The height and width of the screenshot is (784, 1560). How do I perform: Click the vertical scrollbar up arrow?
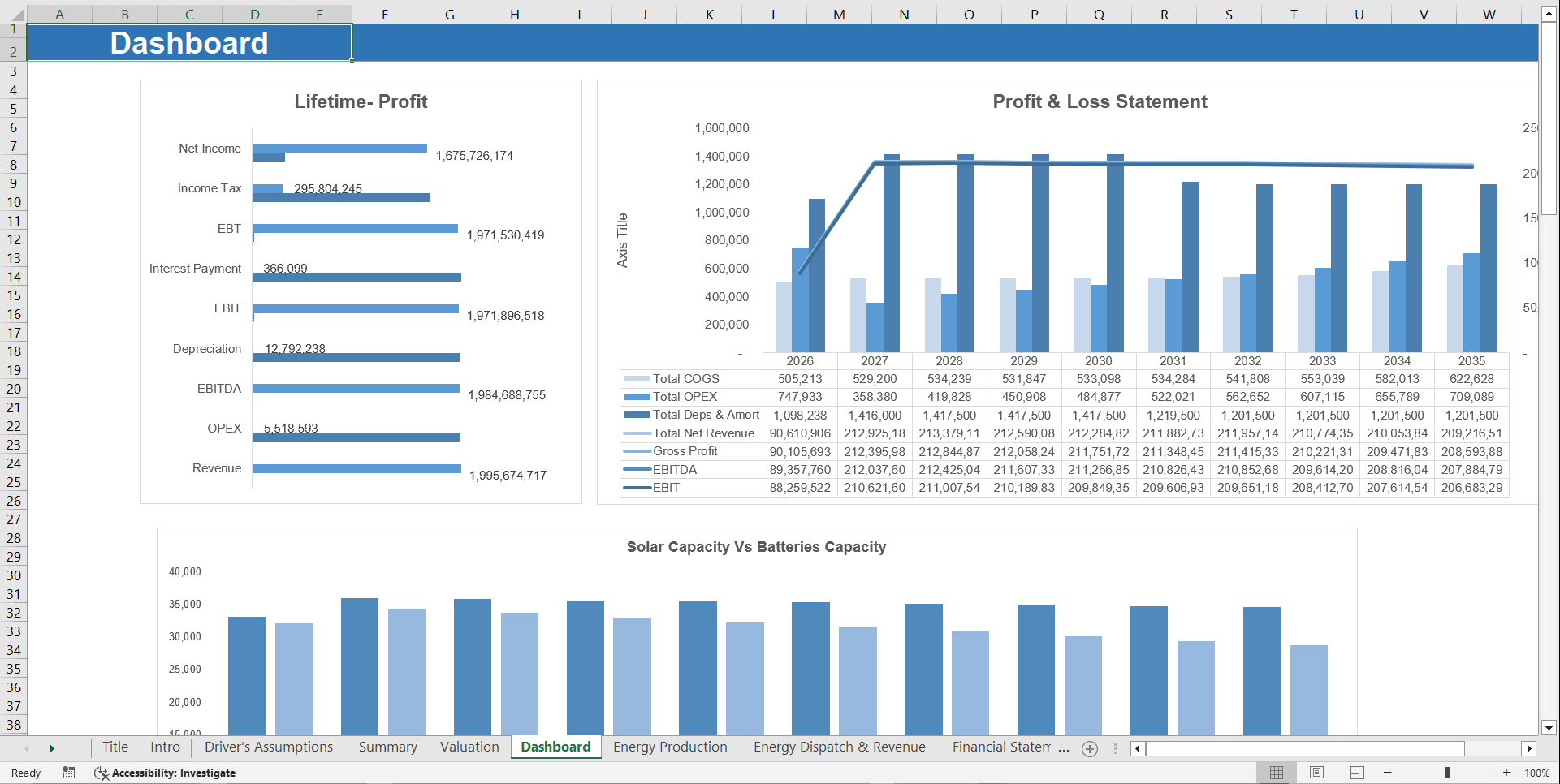coord(1549,12)
